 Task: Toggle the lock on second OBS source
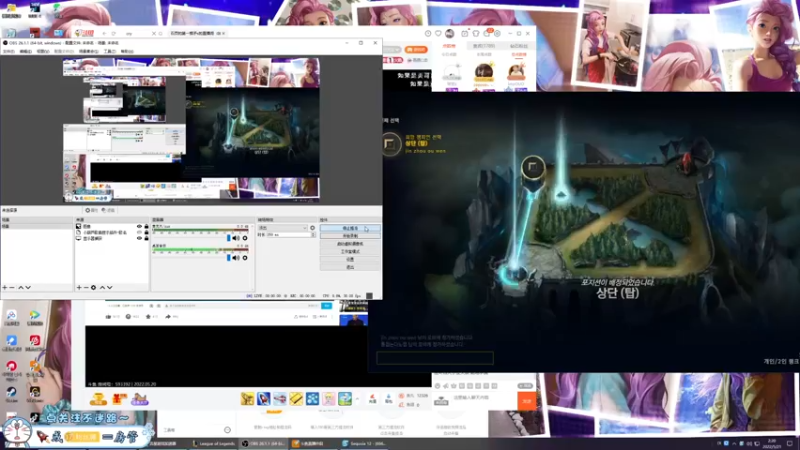click(x=146, y=232)
